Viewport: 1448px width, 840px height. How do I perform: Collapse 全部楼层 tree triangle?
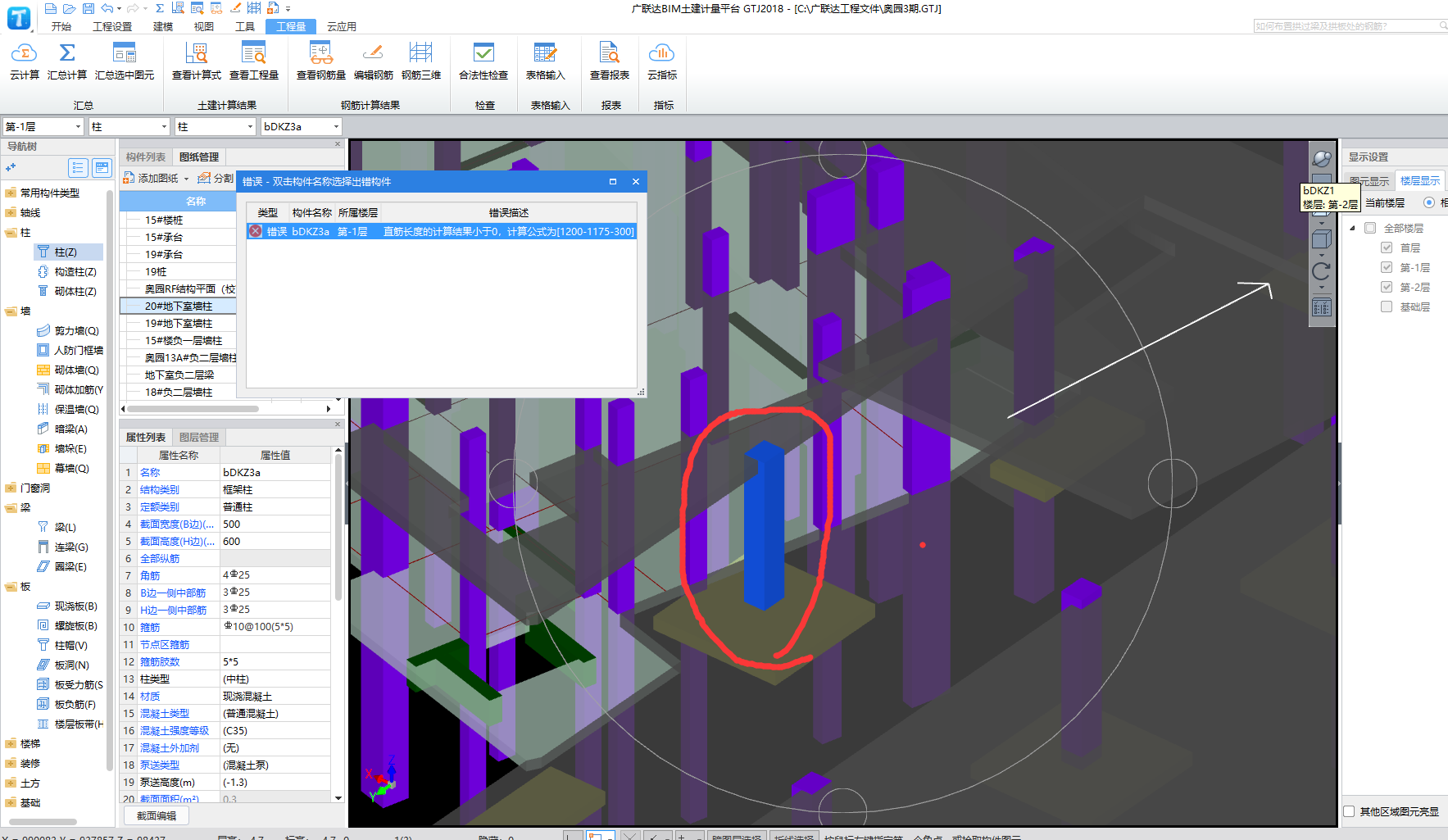click(x=1353, y=228)
